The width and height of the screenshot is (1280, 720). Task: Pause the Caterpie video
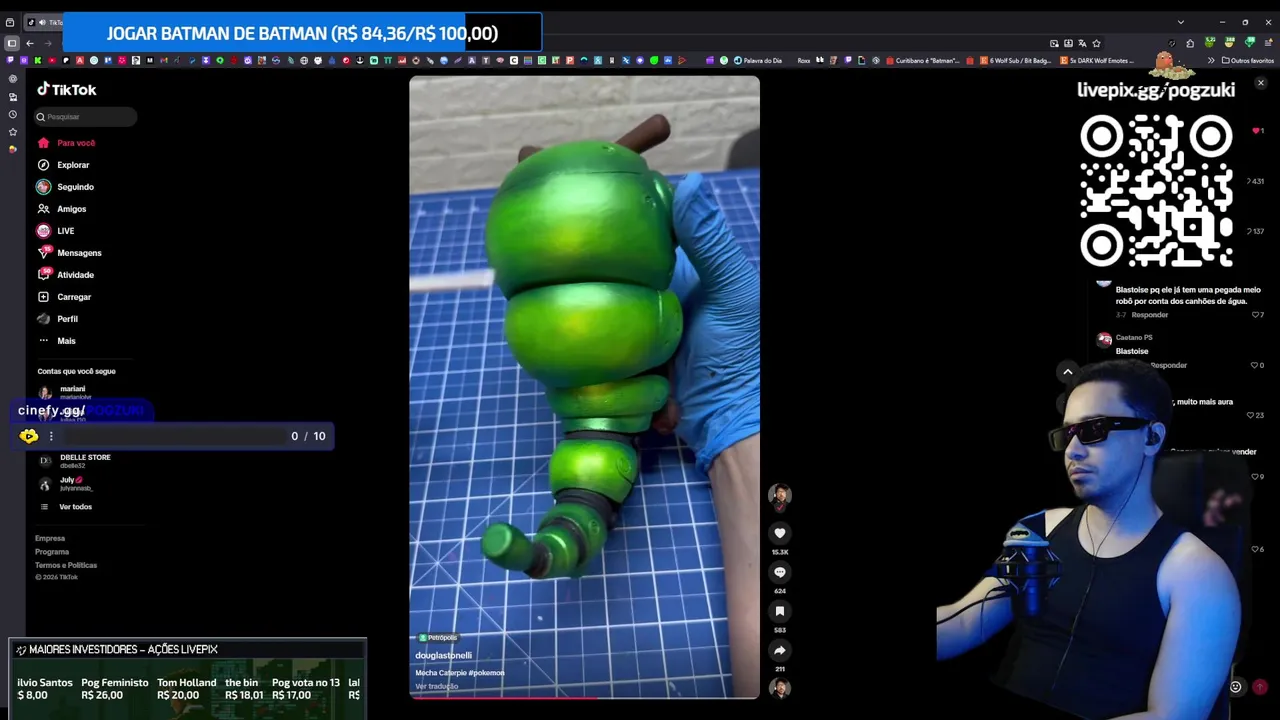(x=584, y=387)
